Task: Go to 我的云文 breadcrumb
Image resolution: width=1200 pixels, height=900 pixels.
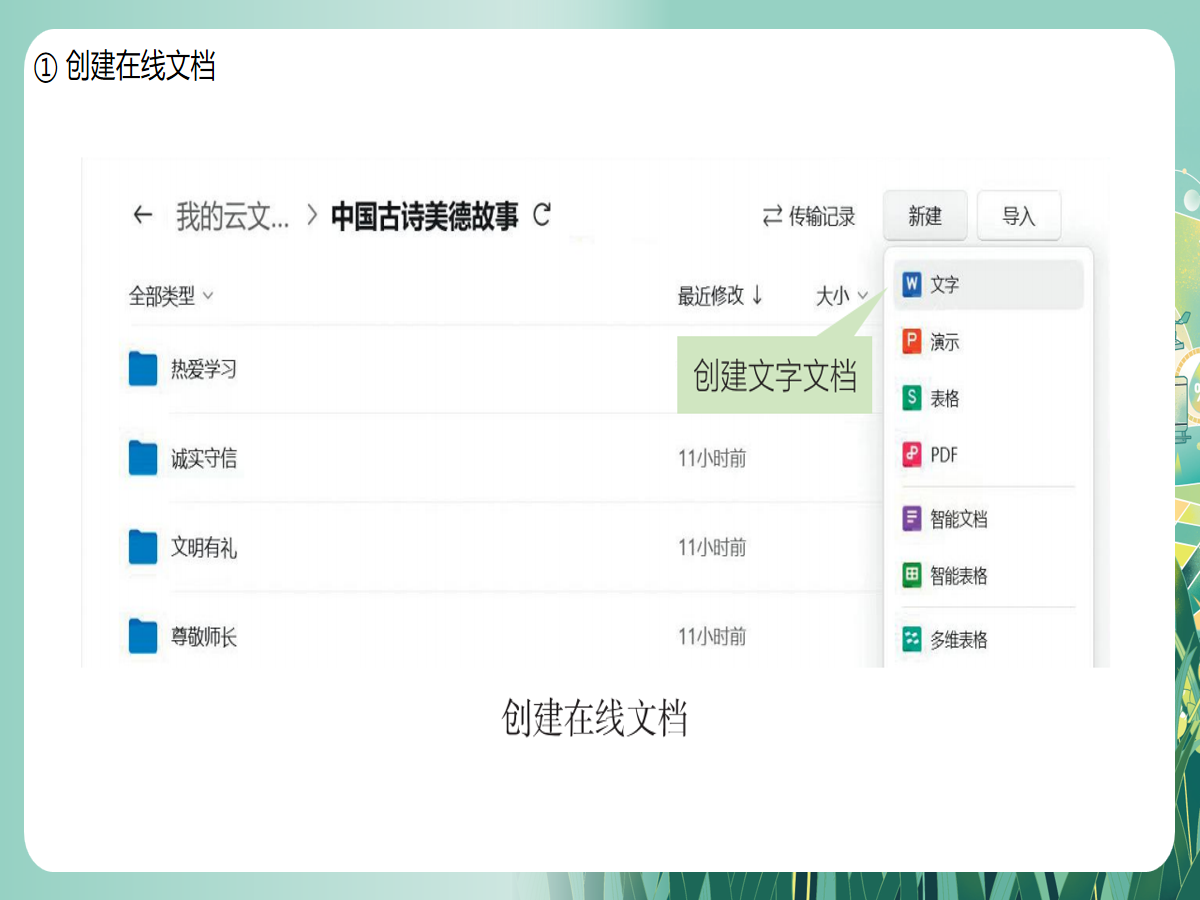Action: (x=232, y=216)
